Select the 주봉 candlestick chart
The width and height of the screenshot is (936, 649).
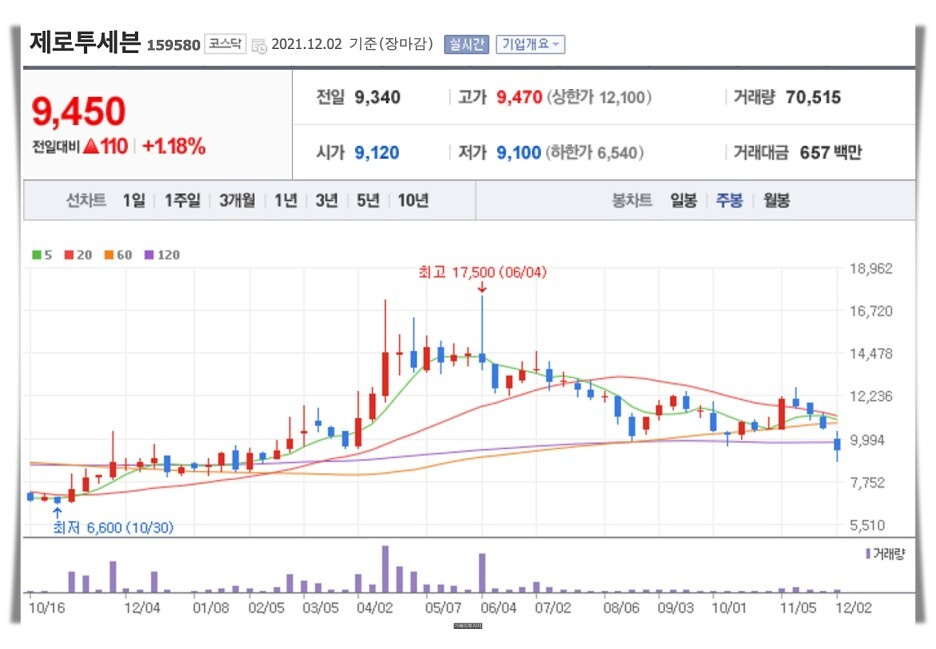729,200
